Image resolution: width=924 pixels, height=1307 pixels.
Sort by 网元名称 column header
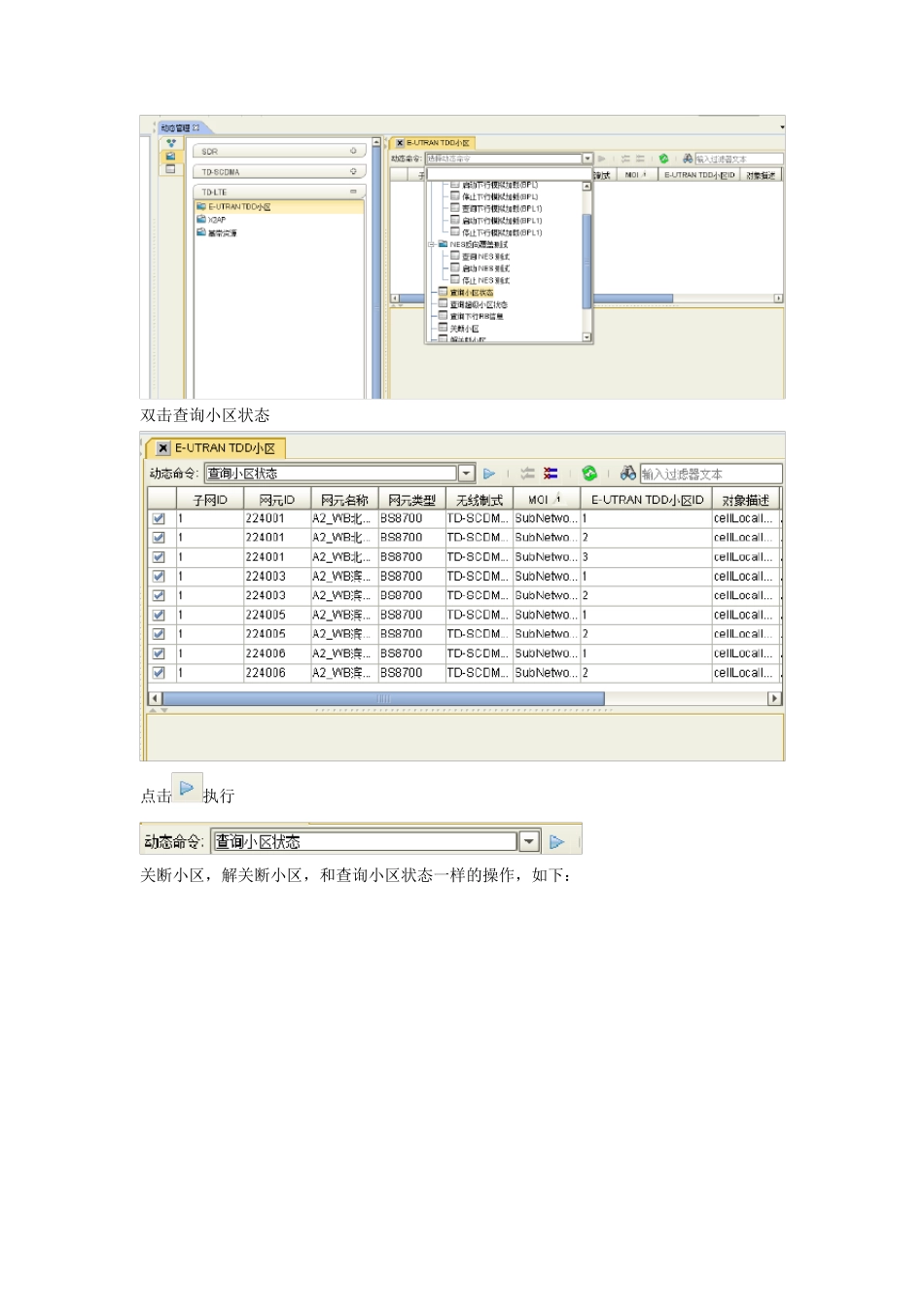pos(344,500)
